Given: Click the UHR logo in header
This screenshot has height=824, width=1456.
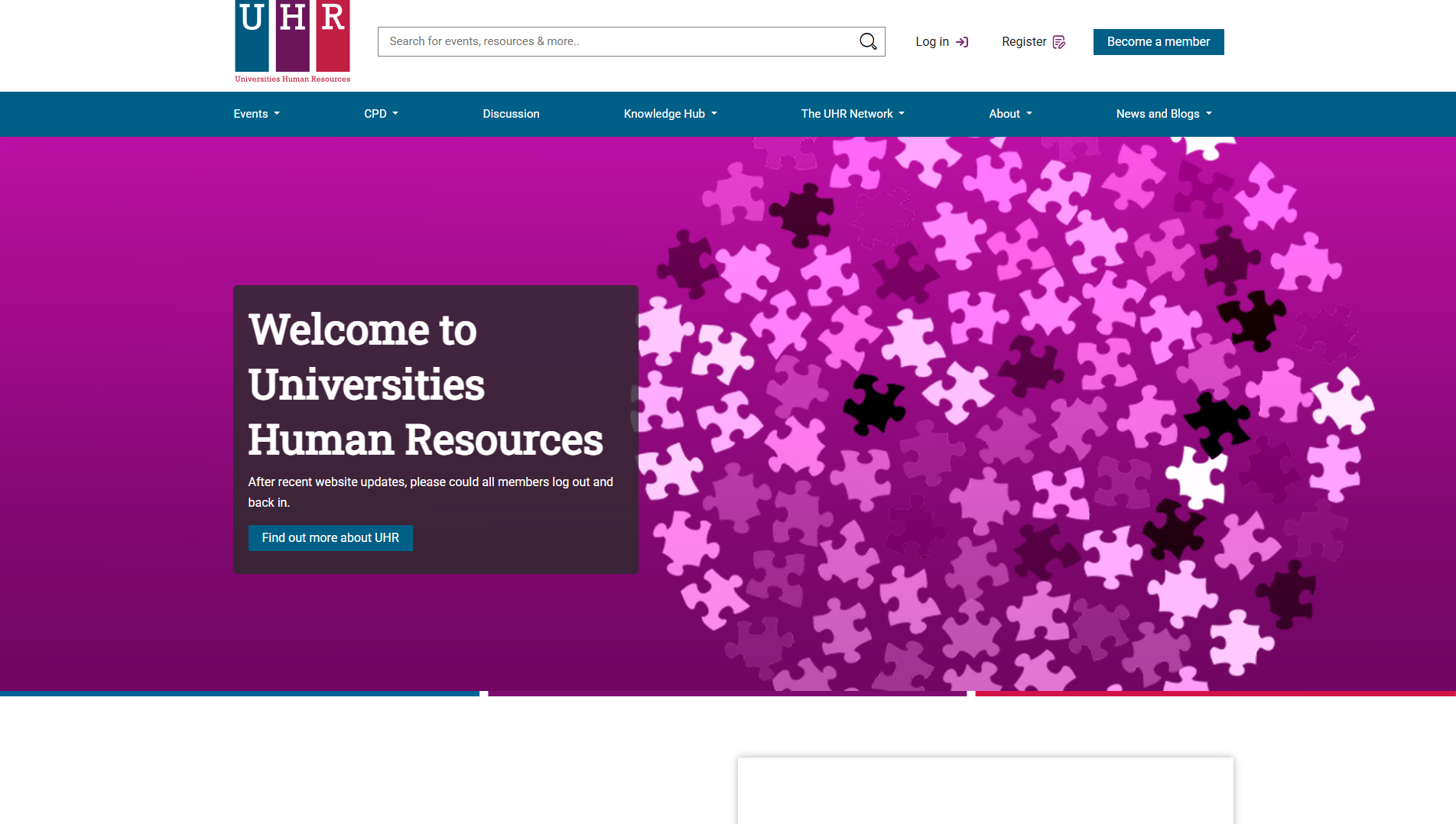Looking at the screenshot, I should pyautogui.click(x=292, y=41).
